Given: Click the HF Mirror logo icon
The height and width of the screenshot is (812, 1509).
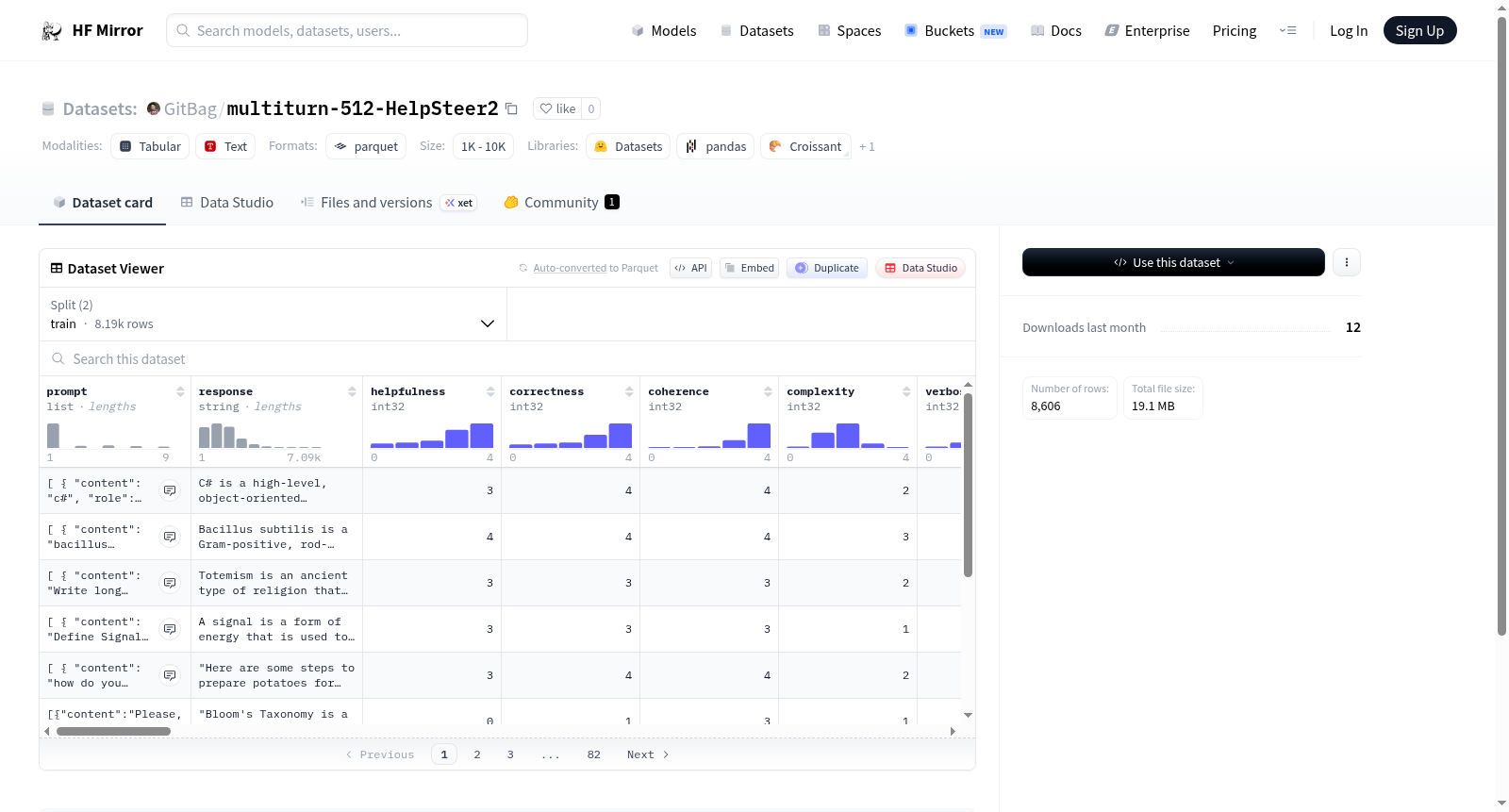Looking at the screenshot, I should point(52,31).
